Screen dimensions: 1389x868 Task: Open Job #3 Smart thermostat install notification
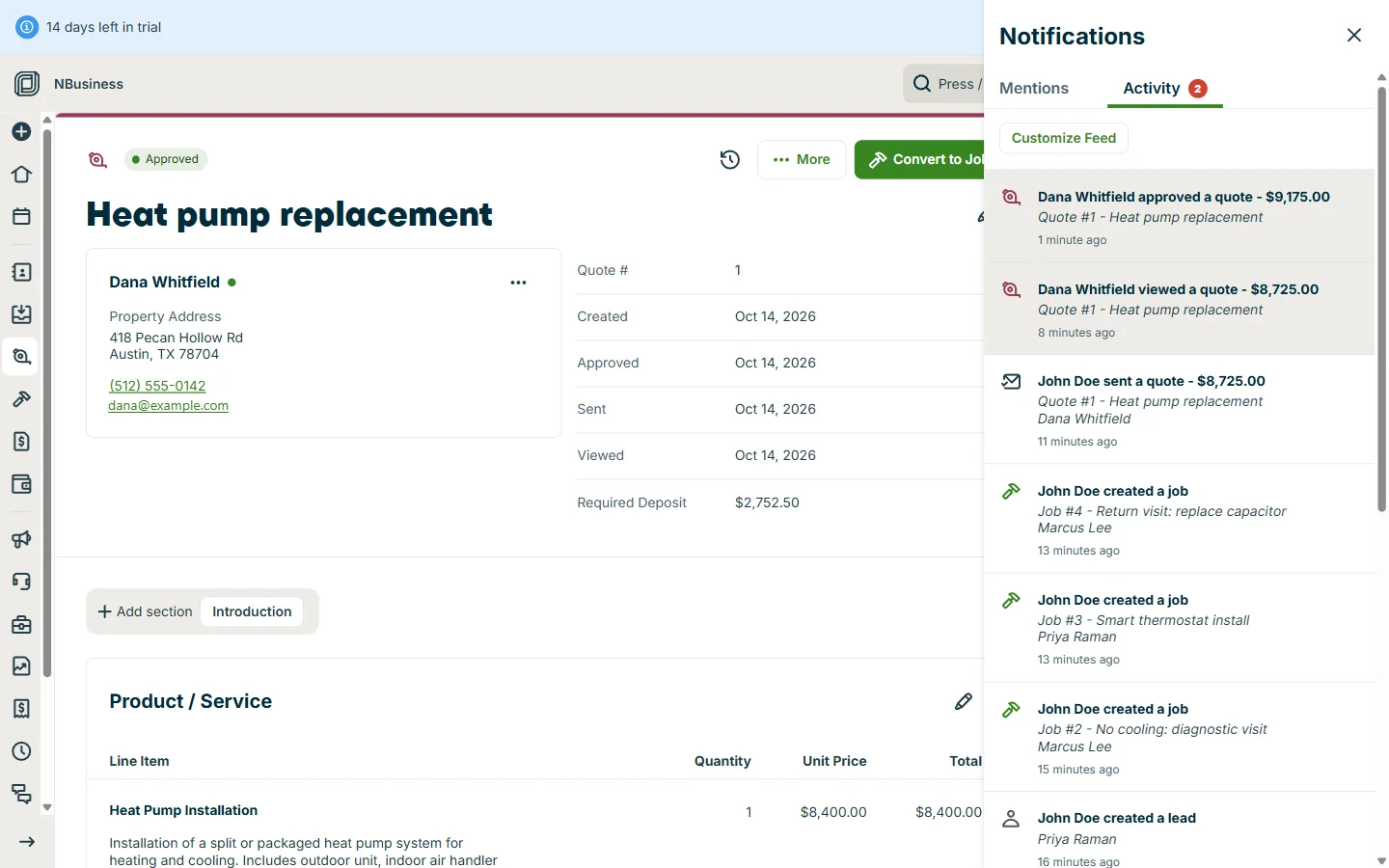coord(1179,628)
